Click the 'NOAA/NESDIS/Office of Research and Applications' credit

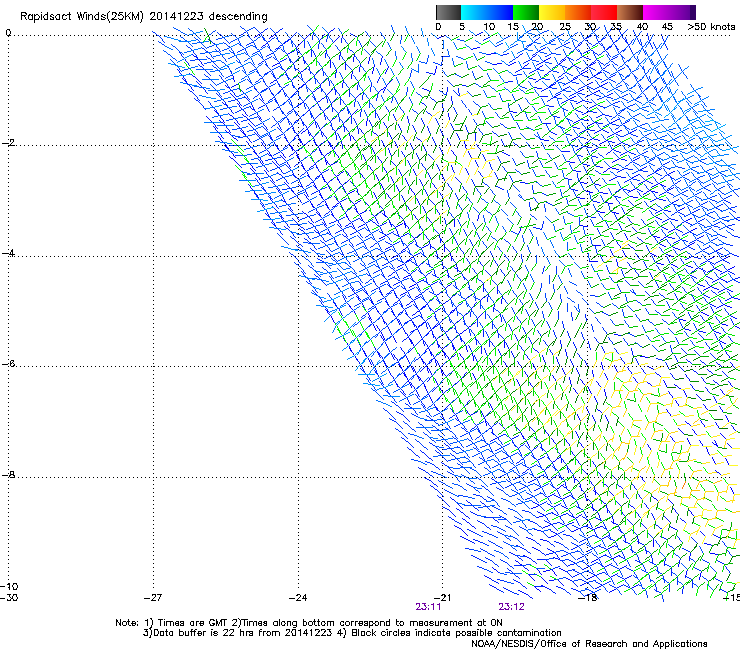[x=589, y=644]
